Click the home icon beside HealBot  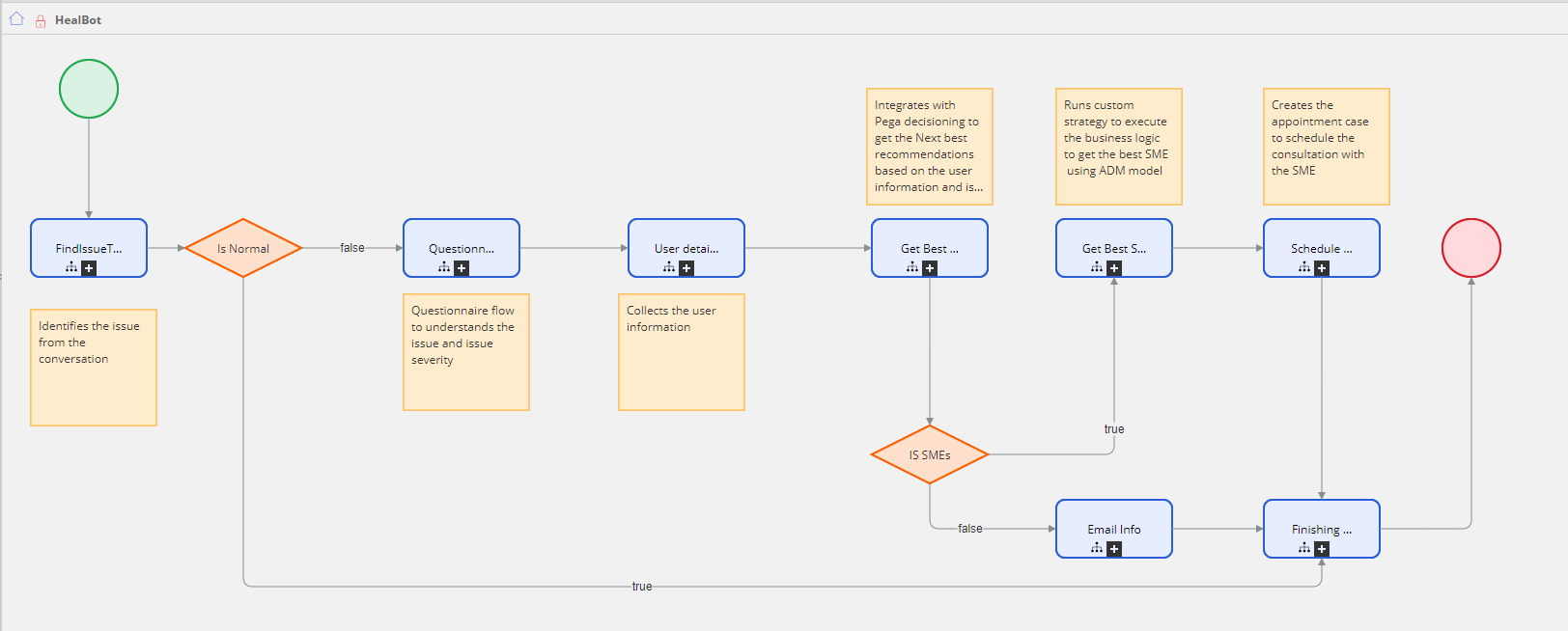click(x=16, y=18)
